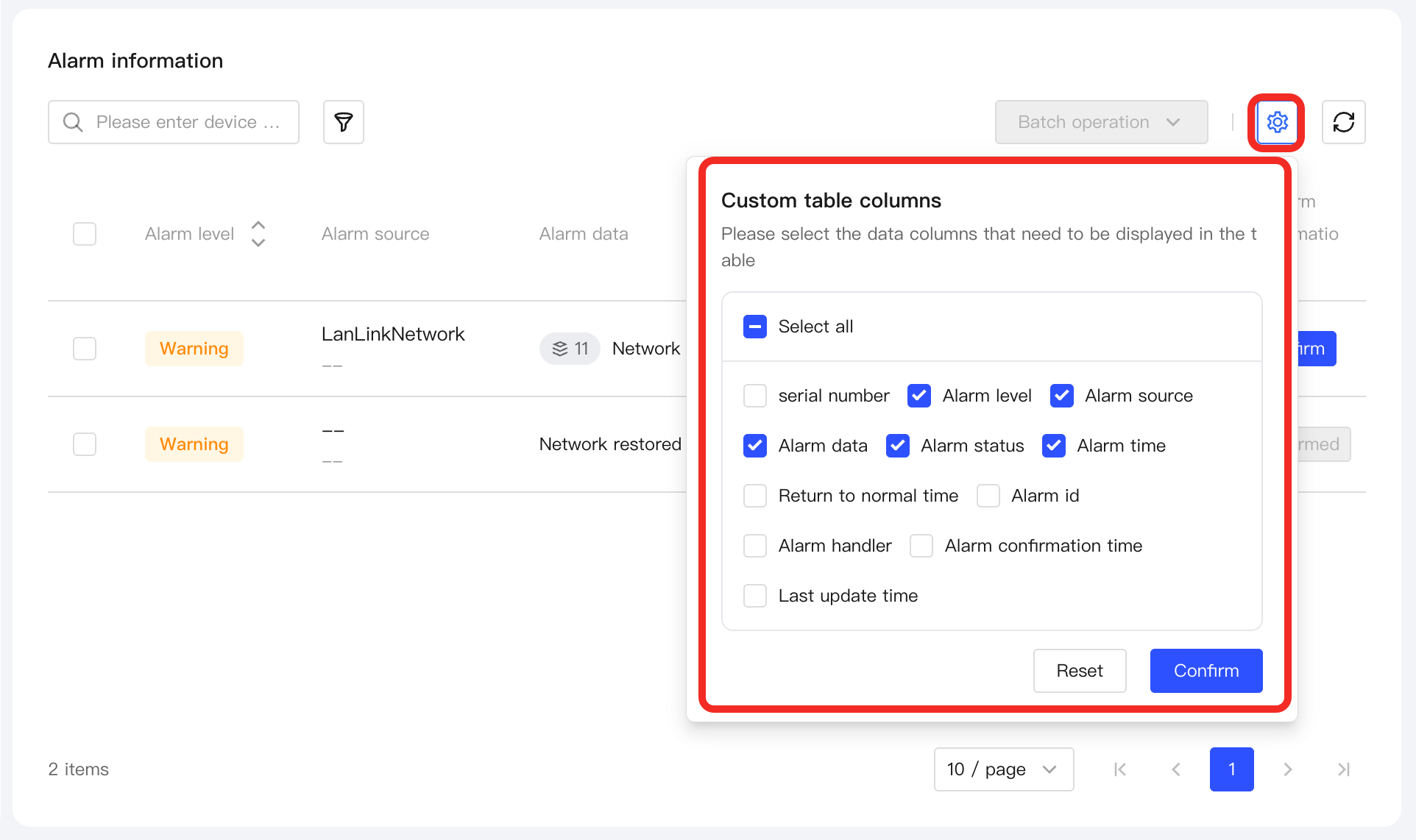
Task: Click the Confirm button in the column panel
Action: click(x=1206, y=671)
